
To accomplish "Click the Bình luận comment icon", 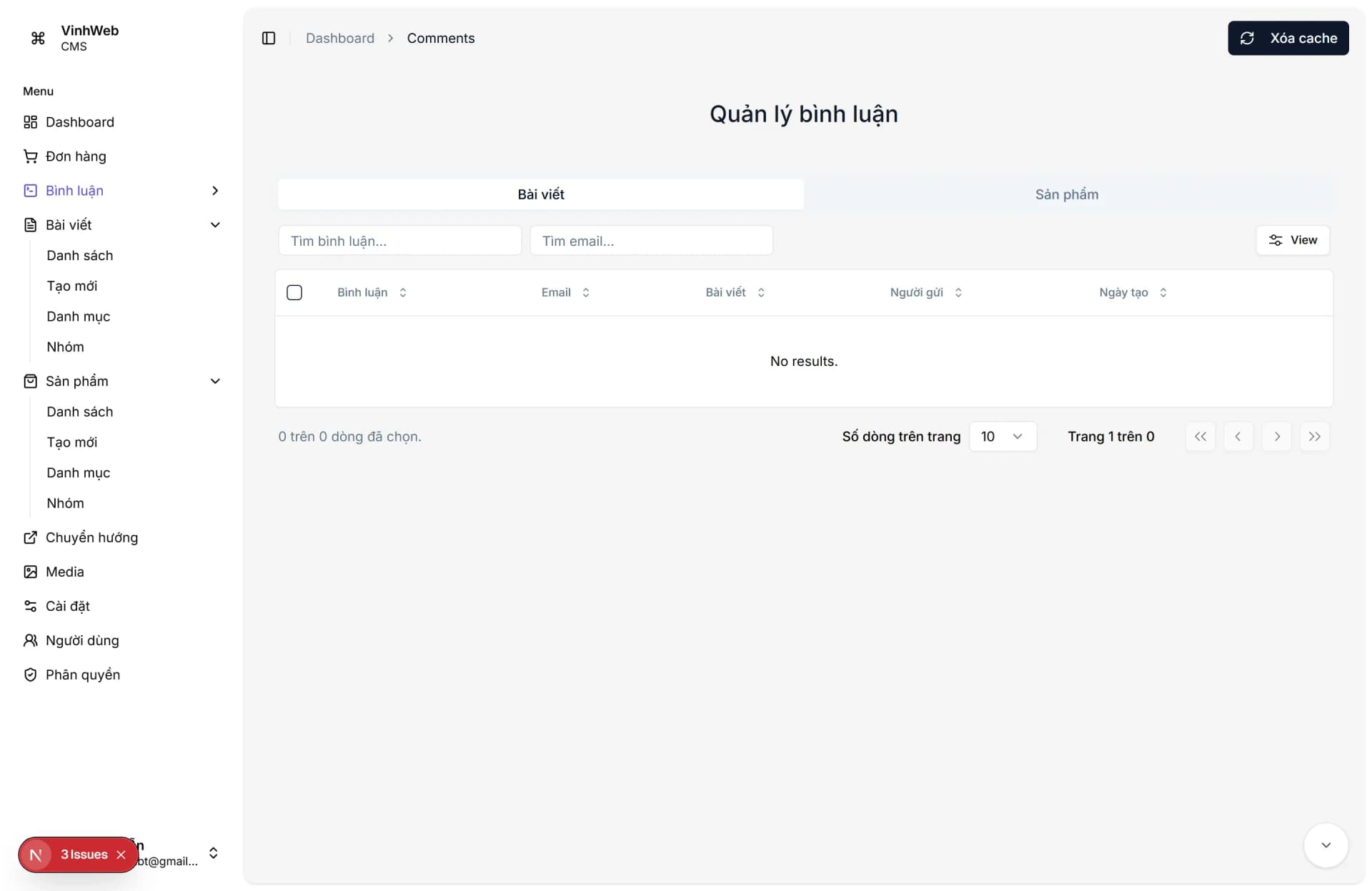I will (x=30, y=190).
